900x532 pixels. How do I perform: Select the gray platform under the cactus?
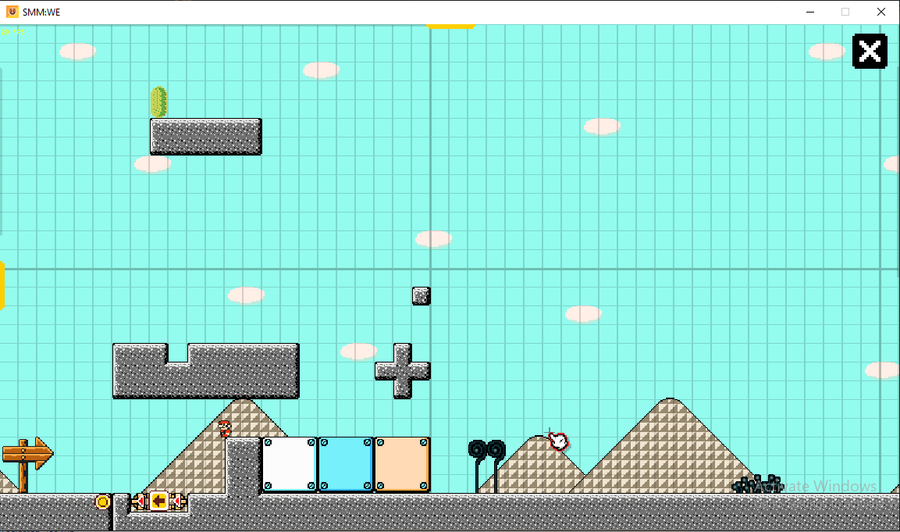(205, 137)
